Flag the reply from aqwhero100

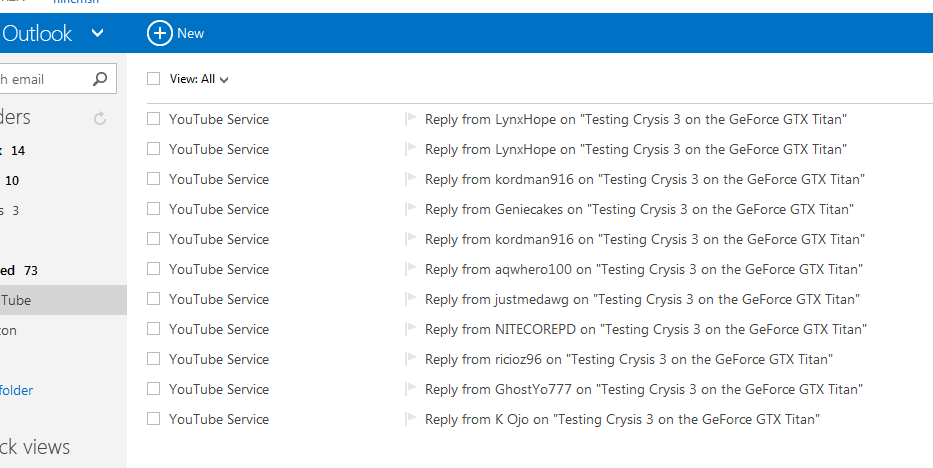click(x=410, y=268)
